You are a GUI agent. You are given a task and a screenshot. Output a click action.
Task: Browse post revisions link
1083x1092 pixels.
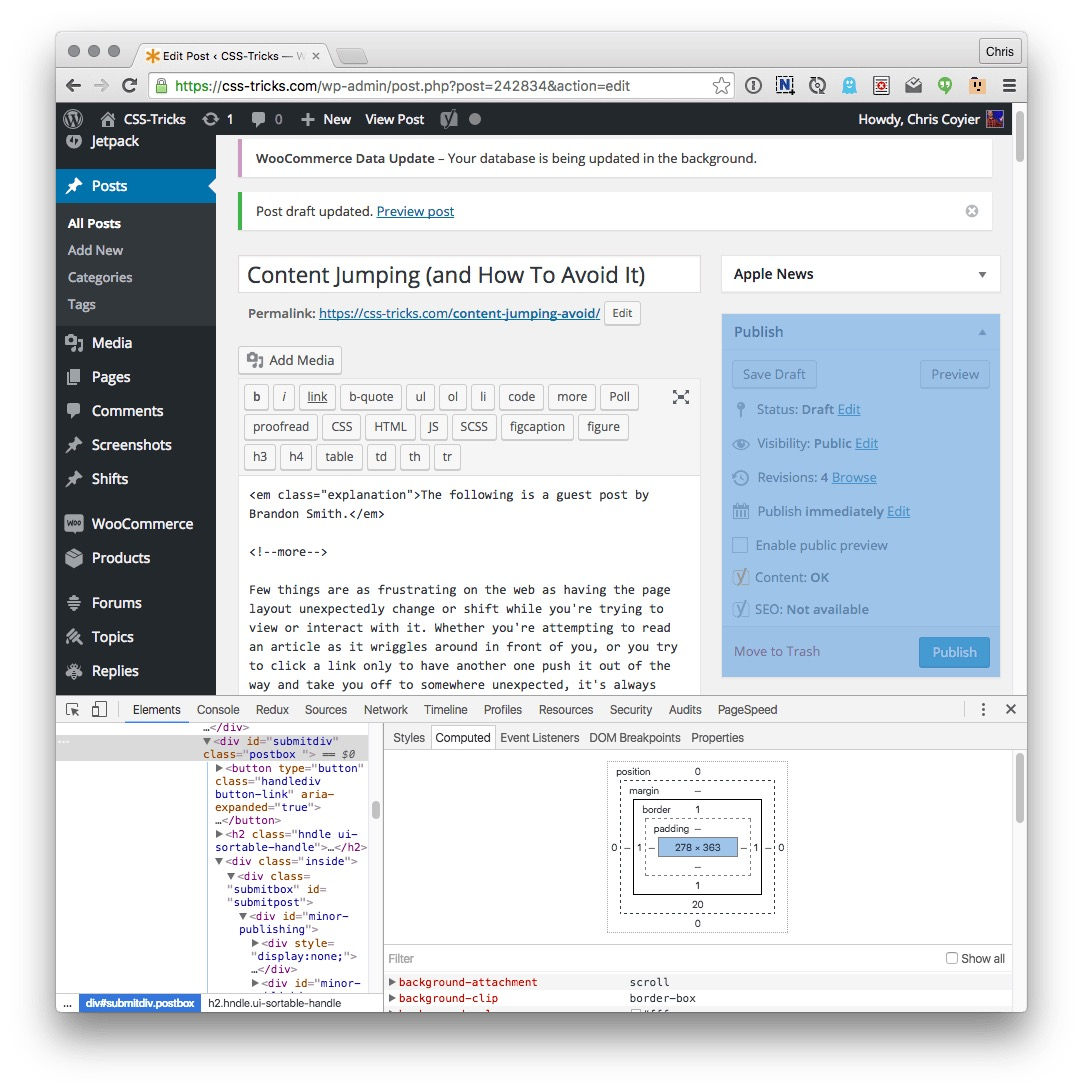pyautogui.click(x=854, y=477)
